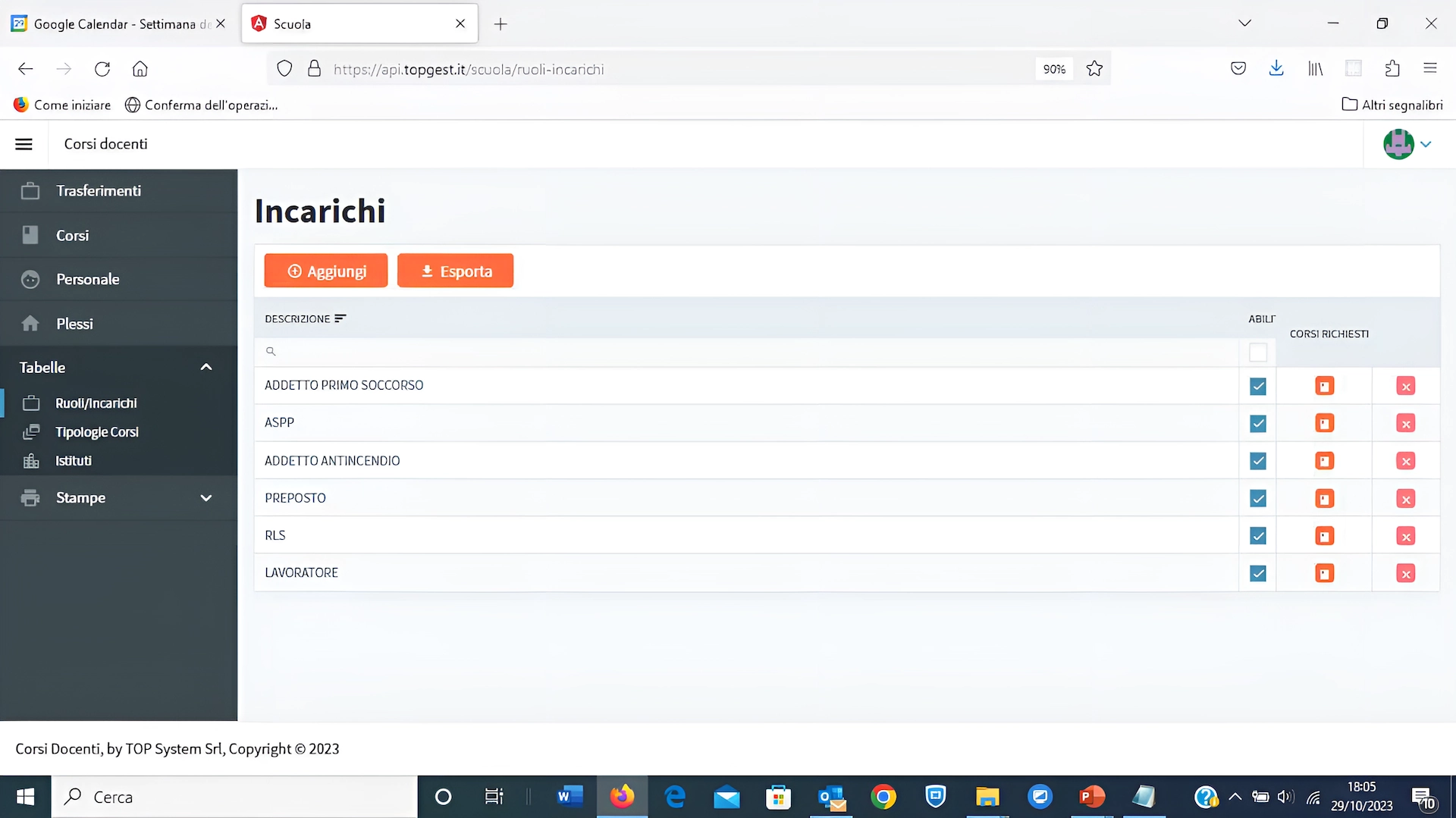
Task: Open the user avatar dropdown
Action: coord(1408,144)
